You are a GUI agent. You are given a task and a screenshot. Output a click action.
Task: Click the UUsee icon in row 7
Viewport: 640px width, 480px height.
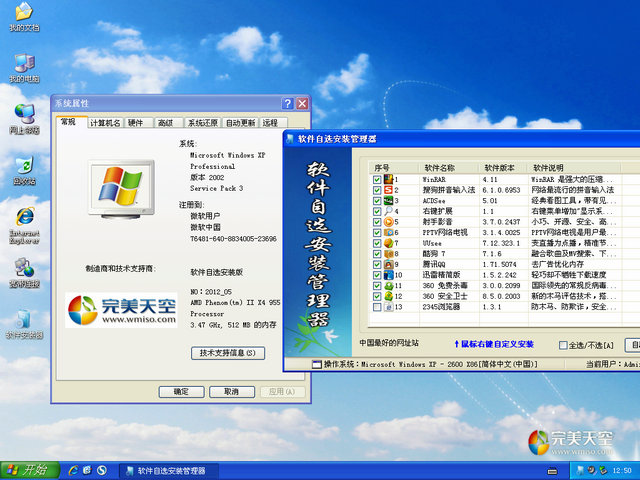click(x=388, y=243)
